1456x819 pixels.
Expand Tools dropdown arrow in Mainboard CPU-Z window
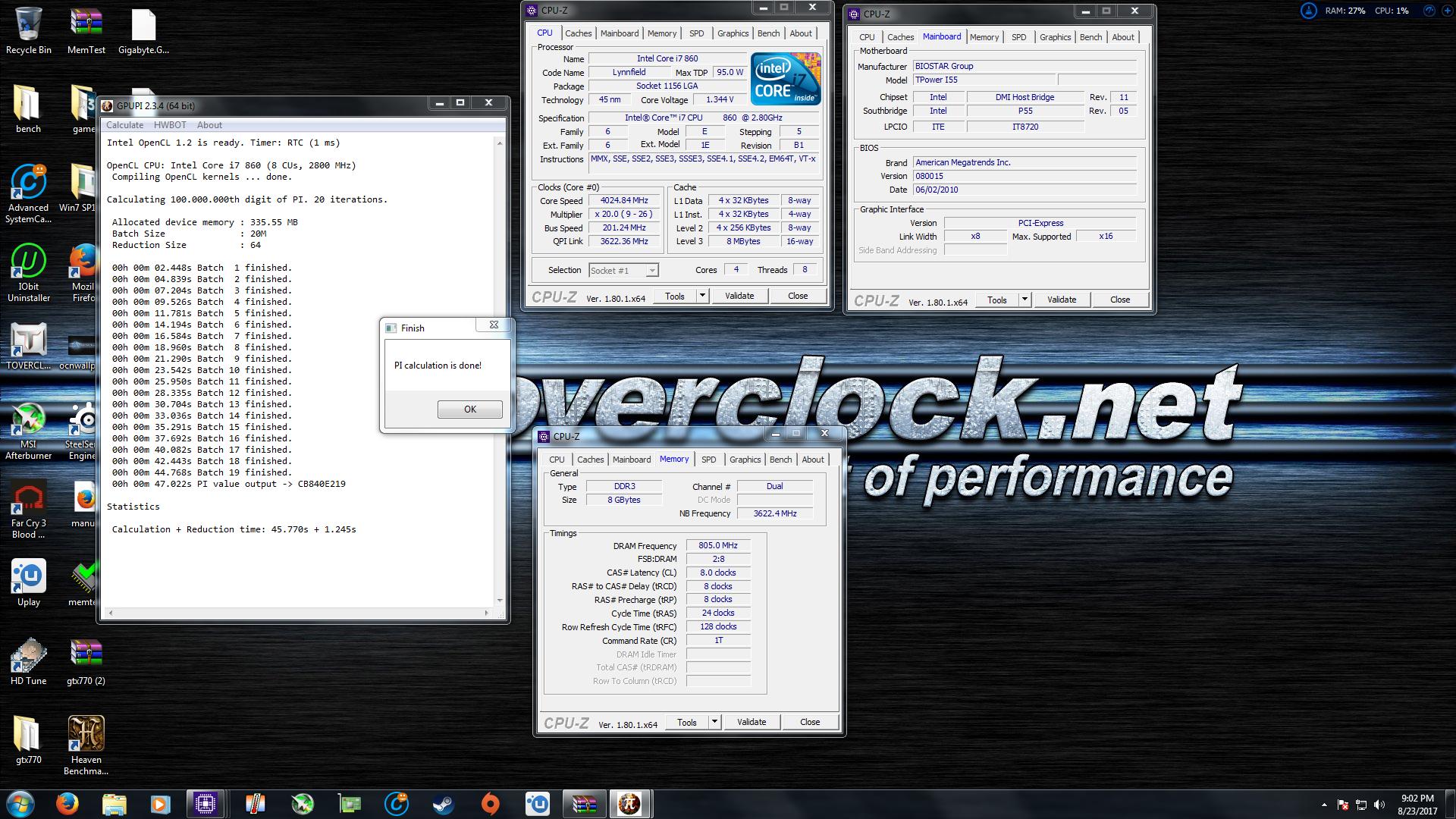[1025, 300]
